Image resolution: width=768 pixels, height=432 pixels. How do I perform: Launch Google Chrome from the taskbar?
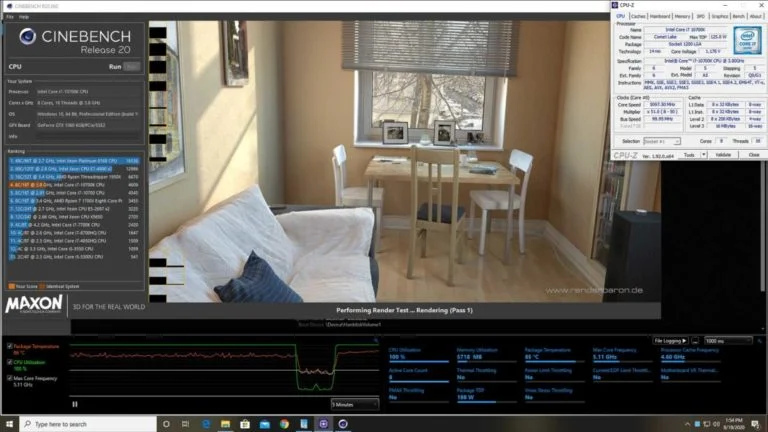pos(284,424)
